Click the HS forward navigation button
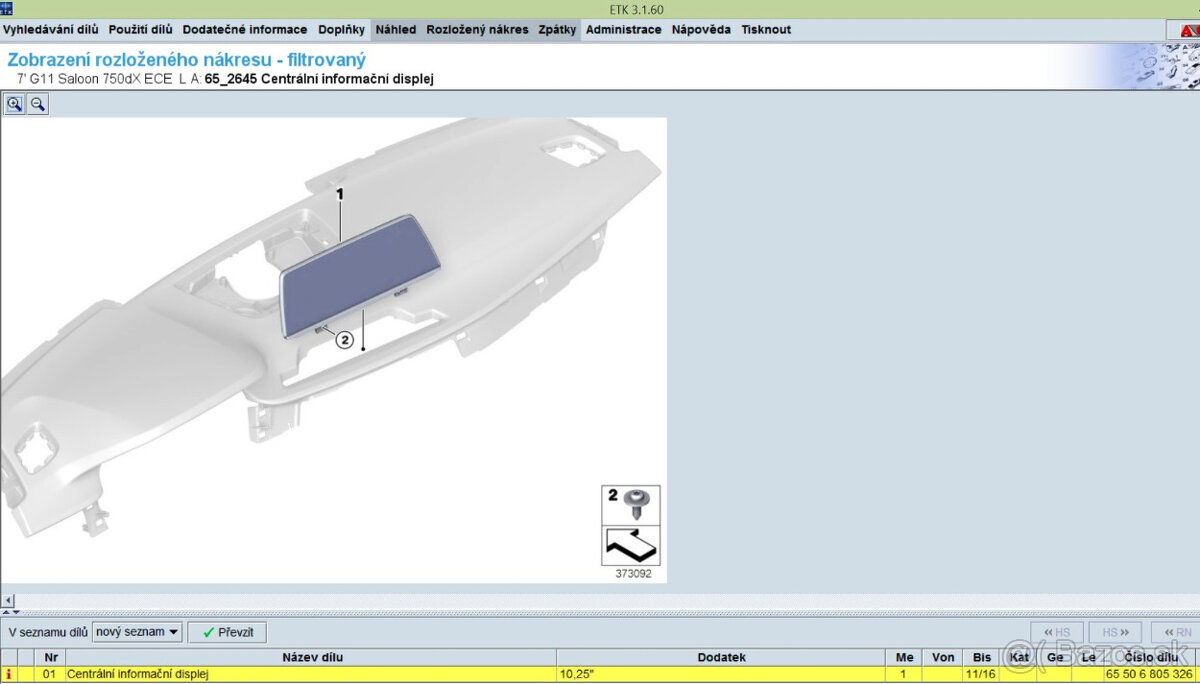The width and height of the screenshot is (1200, 684). [x=1116, y=632]
